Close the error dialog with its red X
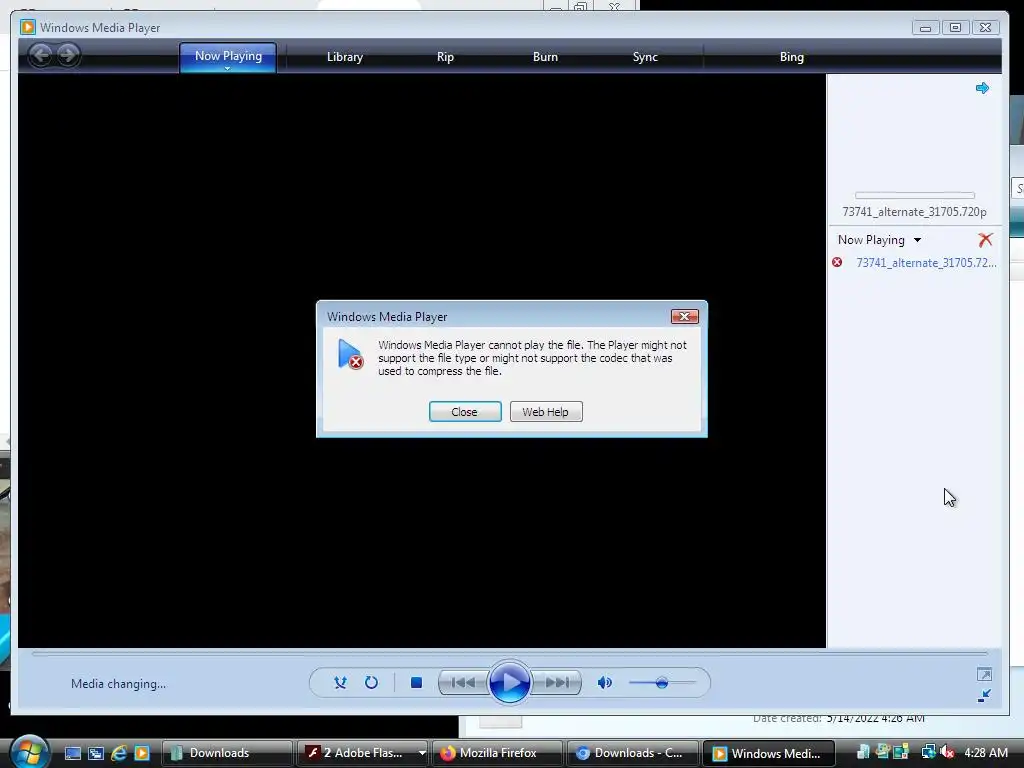1024x768 pixels. click(684, 316)
